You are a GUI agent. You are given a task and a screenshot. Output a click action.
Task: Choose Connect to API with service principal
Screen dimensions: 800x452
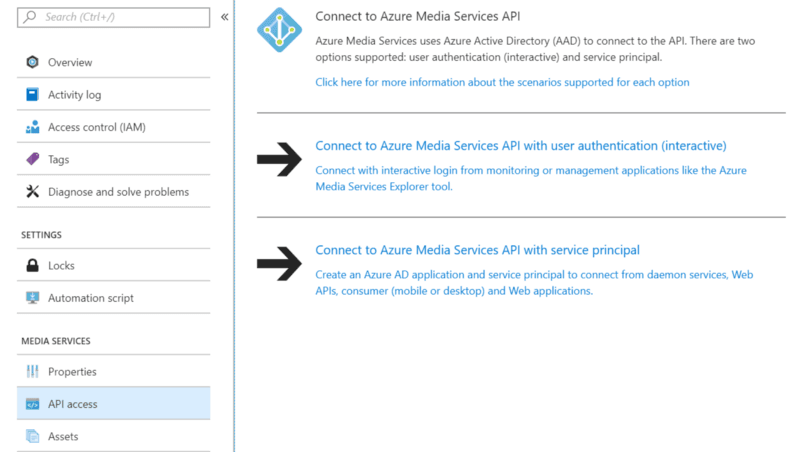coord(477,250)
